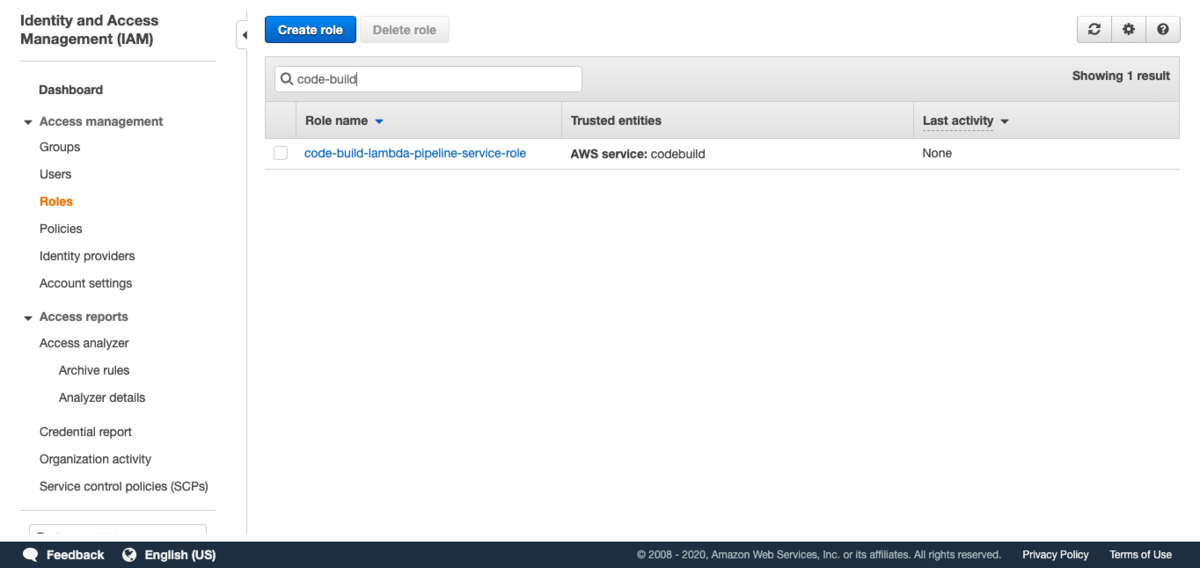Change language via the English (US) label
The width and height of the screenshot is (1200, 568).
click(x=180, y=555)
